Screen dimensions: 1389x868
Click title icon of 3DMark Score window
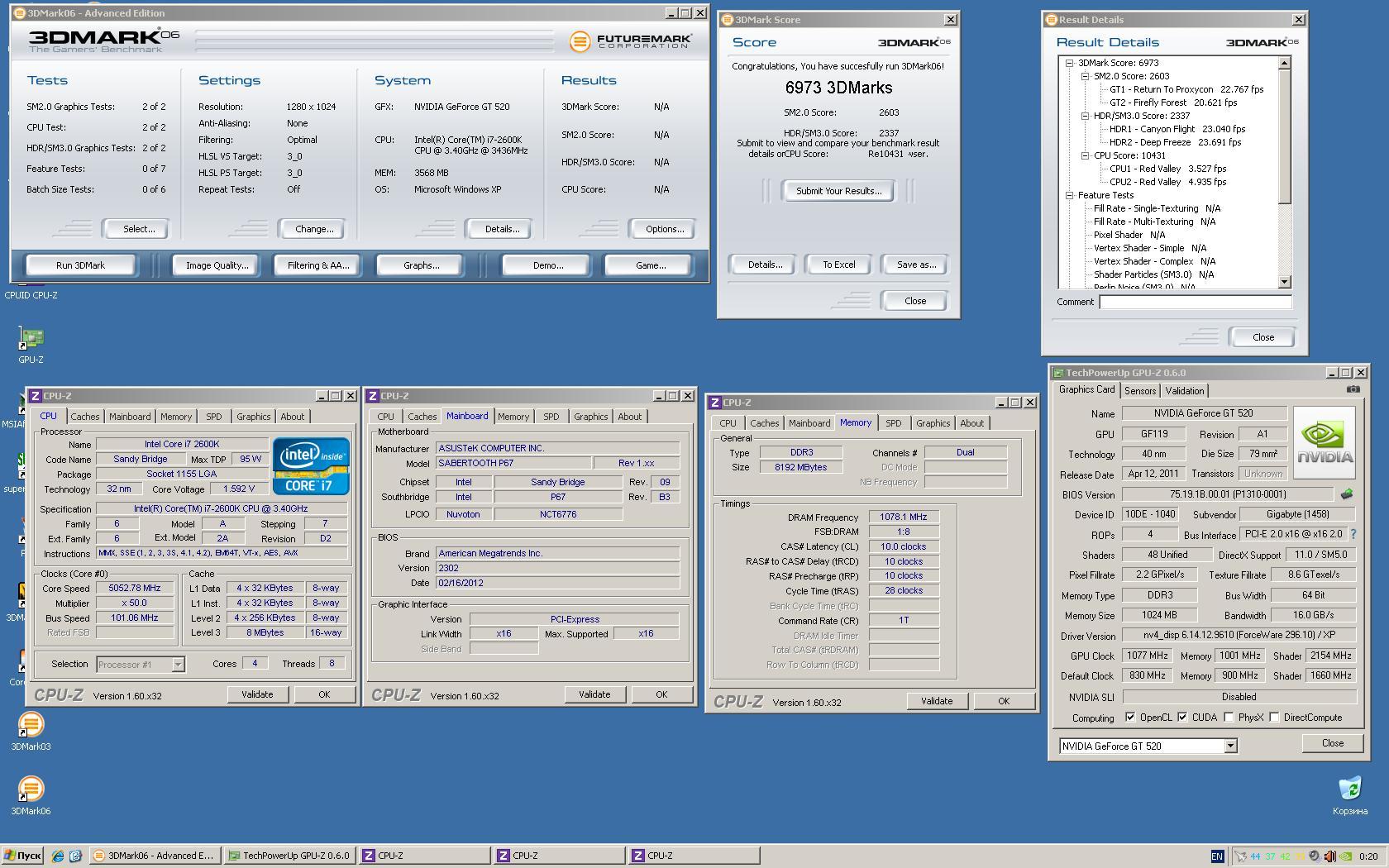click(727, 20)
